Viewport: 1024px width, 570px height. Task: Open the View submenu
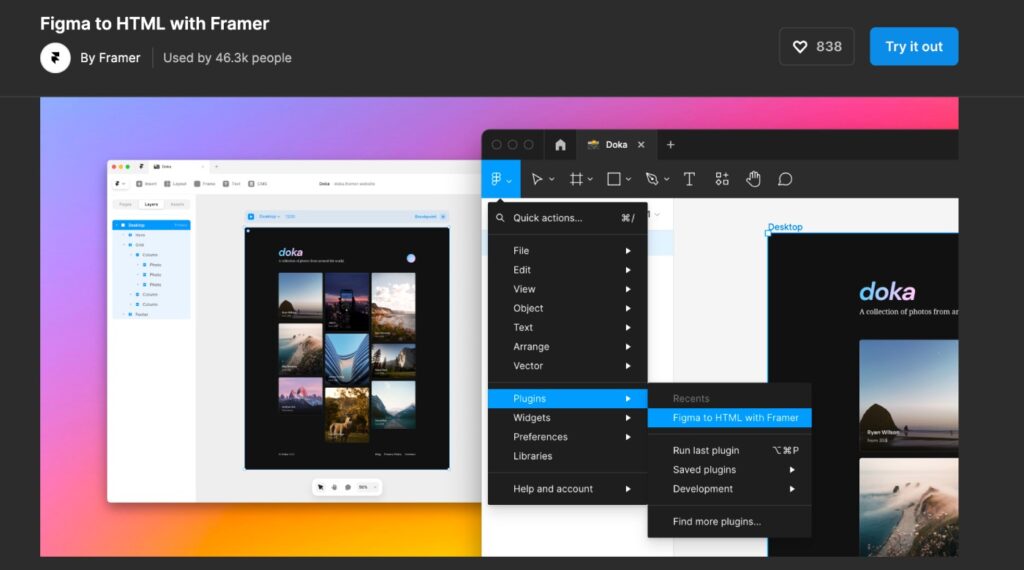coord(568,289)
